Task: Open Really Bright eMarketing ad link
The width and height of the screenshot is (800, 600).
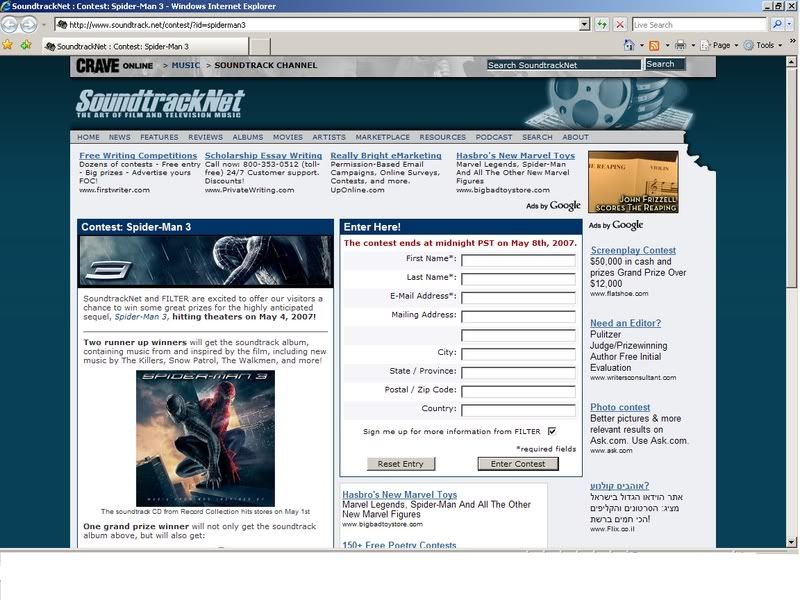Action: tap(386, 156)
